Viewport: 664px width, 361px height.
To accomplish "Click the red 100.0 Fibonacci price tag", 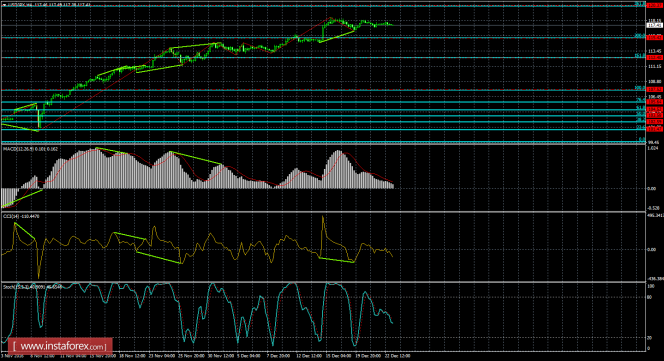I will [x=655, y=89].
